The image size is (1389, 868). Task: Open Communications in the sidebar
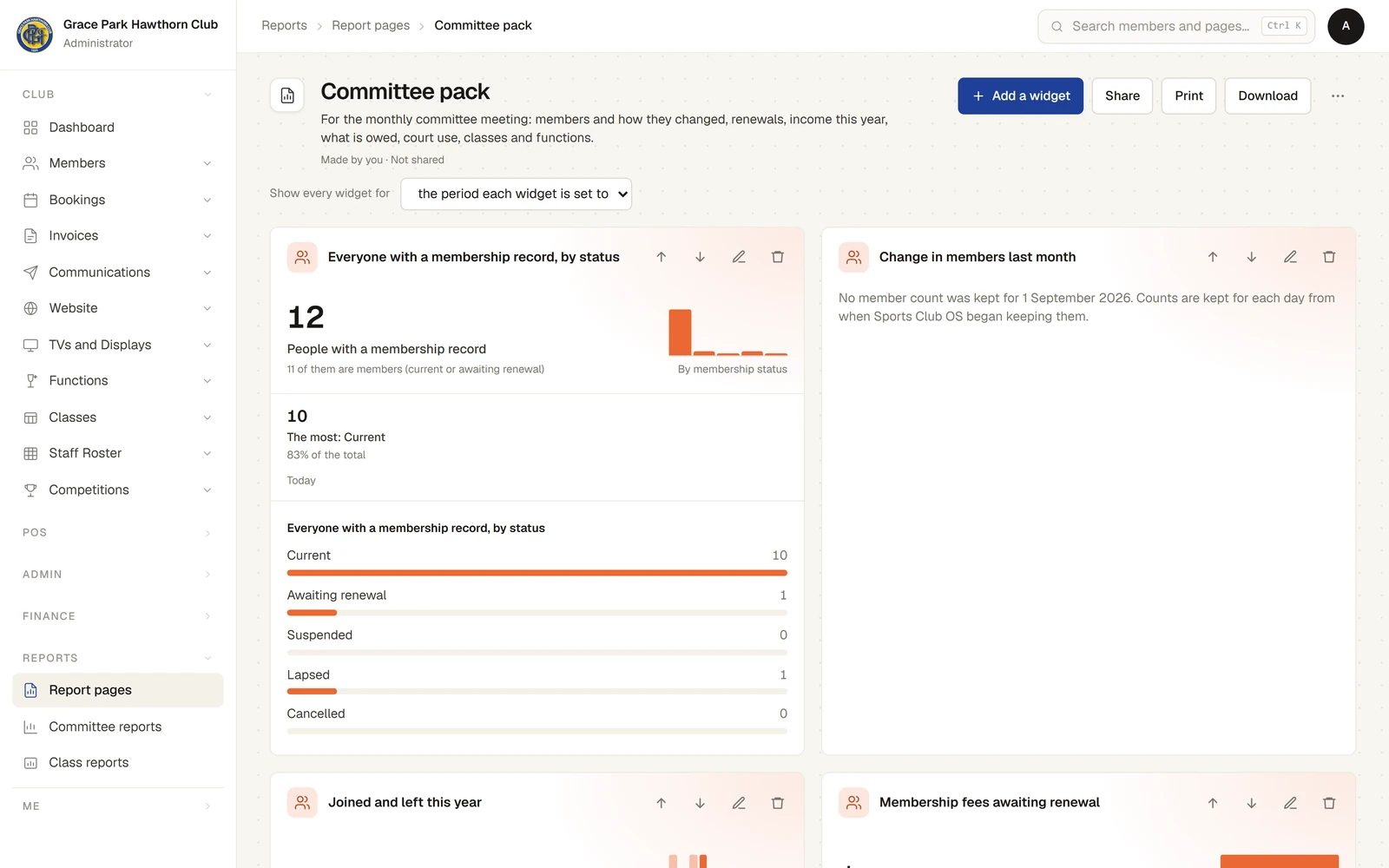point(118,272)
